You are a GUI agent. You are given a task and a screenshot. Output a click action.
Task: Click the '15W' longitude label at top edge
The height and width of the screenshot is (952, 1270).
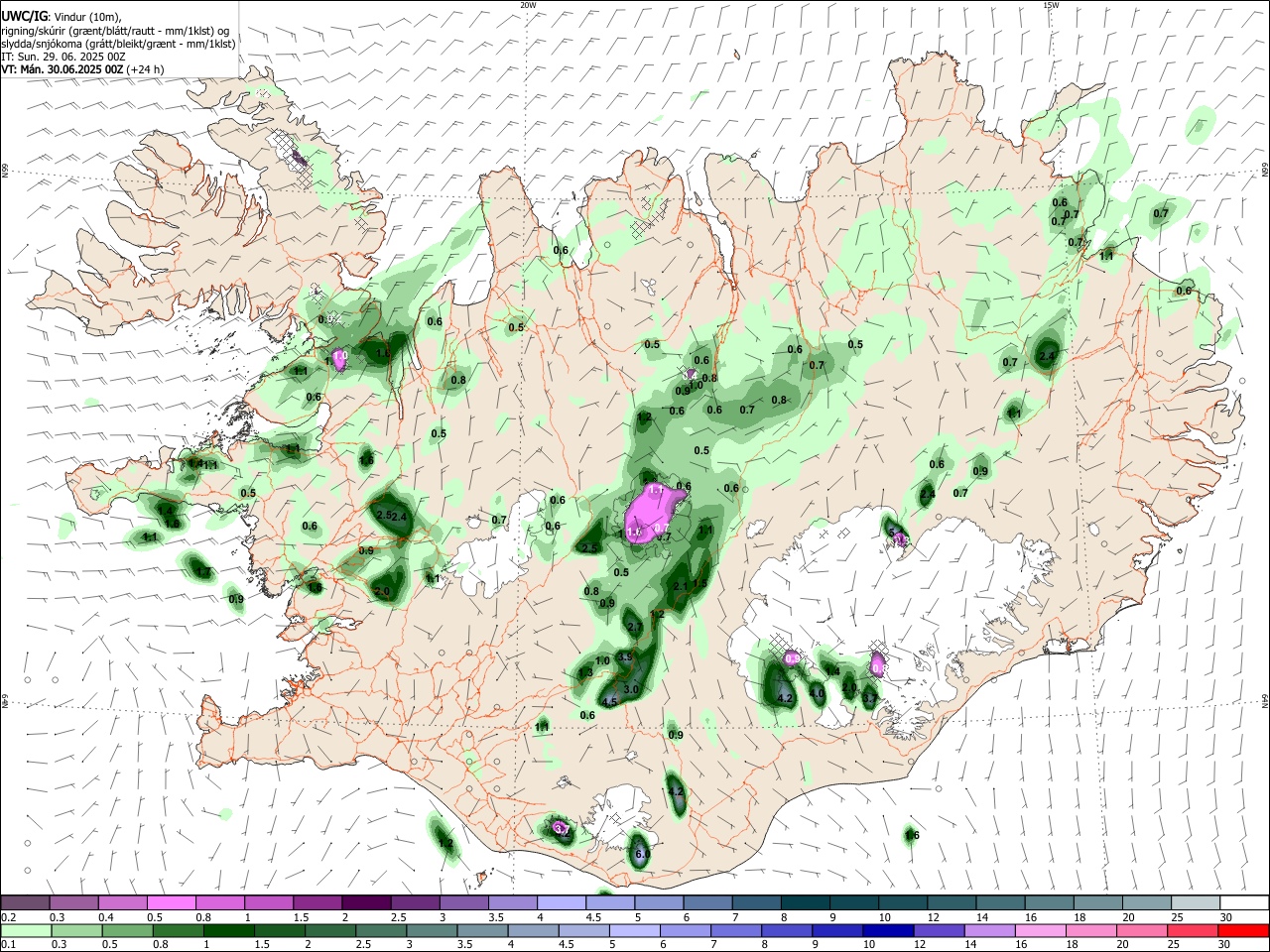point(1051,5)
